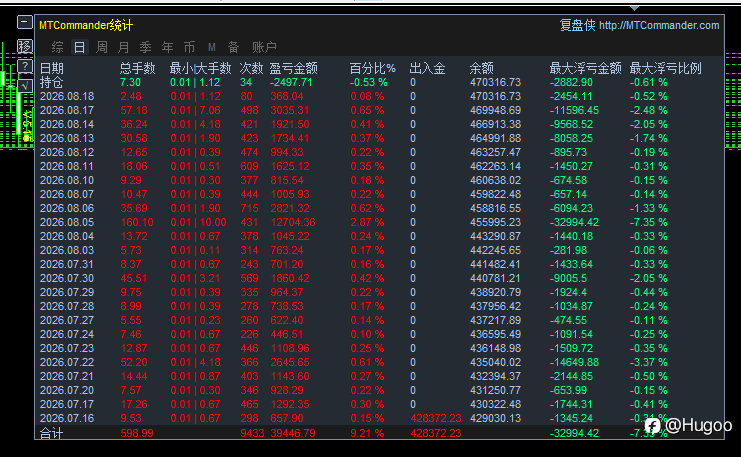This screenshot has width=741, height=457.
Task: Switch to the 季 quarterly tab
Action: [146, 47]
